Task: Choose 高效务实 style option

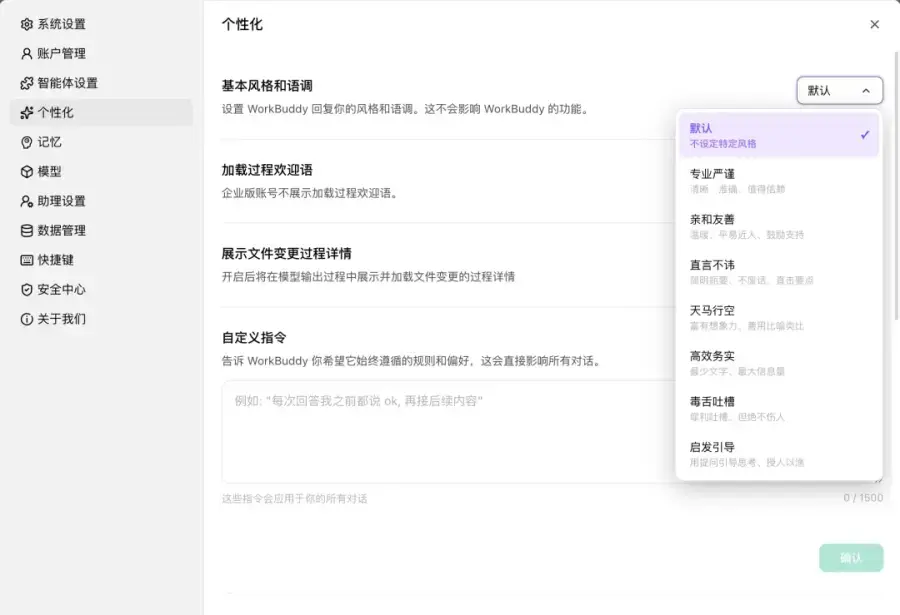Action: (779, 363)
